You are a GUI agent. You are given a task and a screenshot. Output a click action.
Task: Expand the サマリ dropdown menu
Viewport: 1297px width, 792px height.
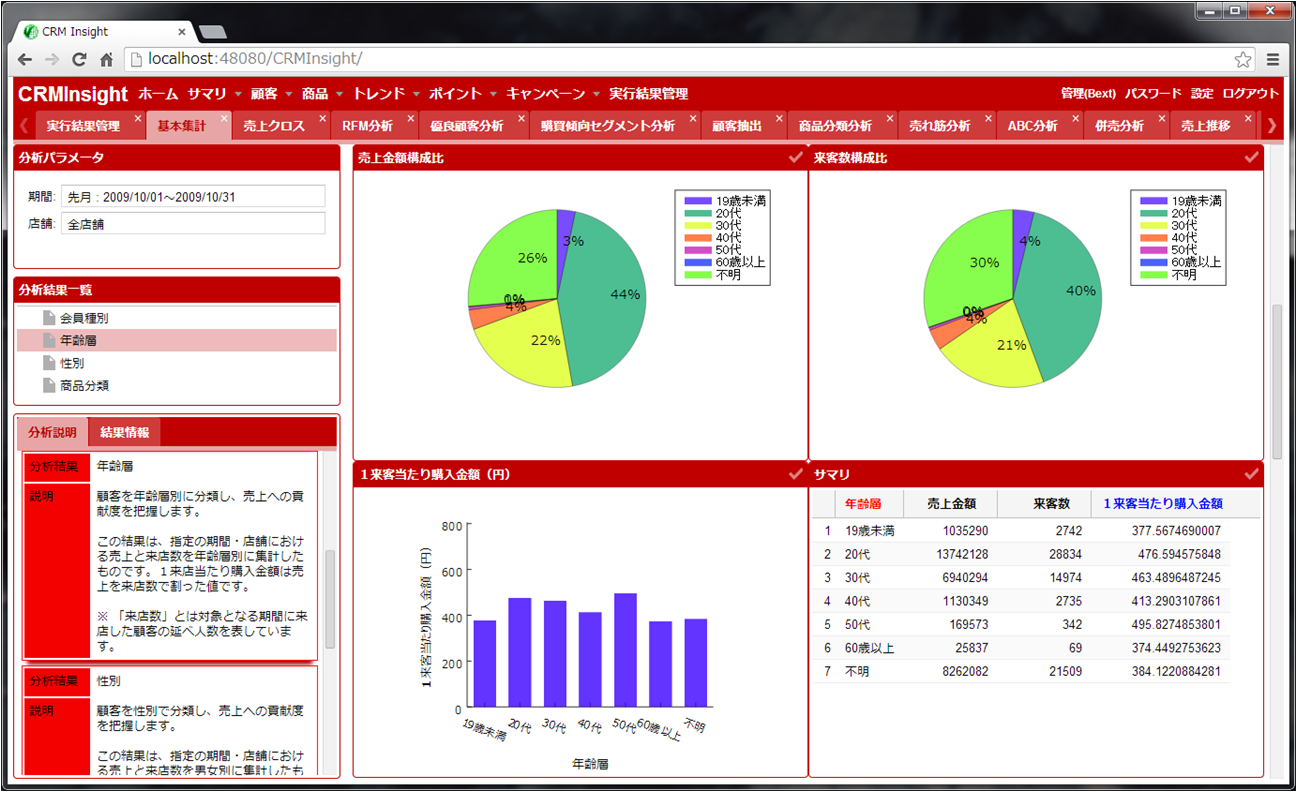pyautogui.click(x=215, y=94)
